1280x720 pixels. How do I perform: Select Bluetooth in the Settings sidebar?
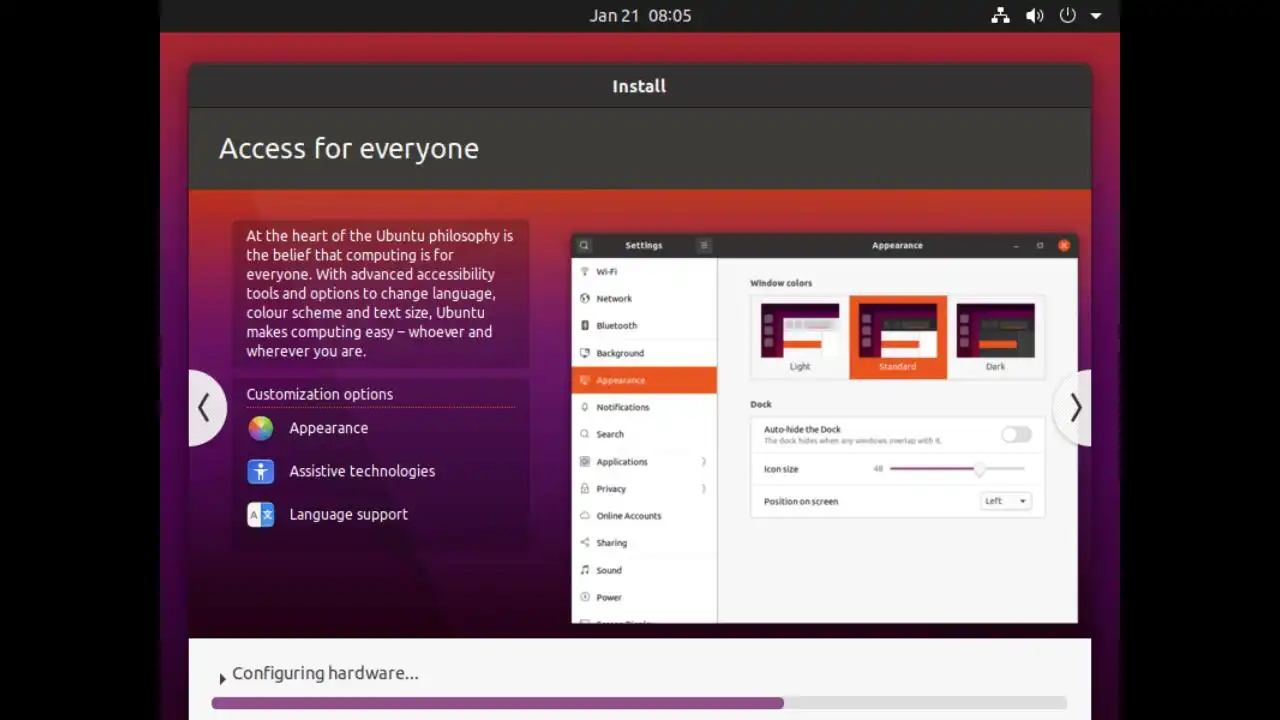coord(644,325)
